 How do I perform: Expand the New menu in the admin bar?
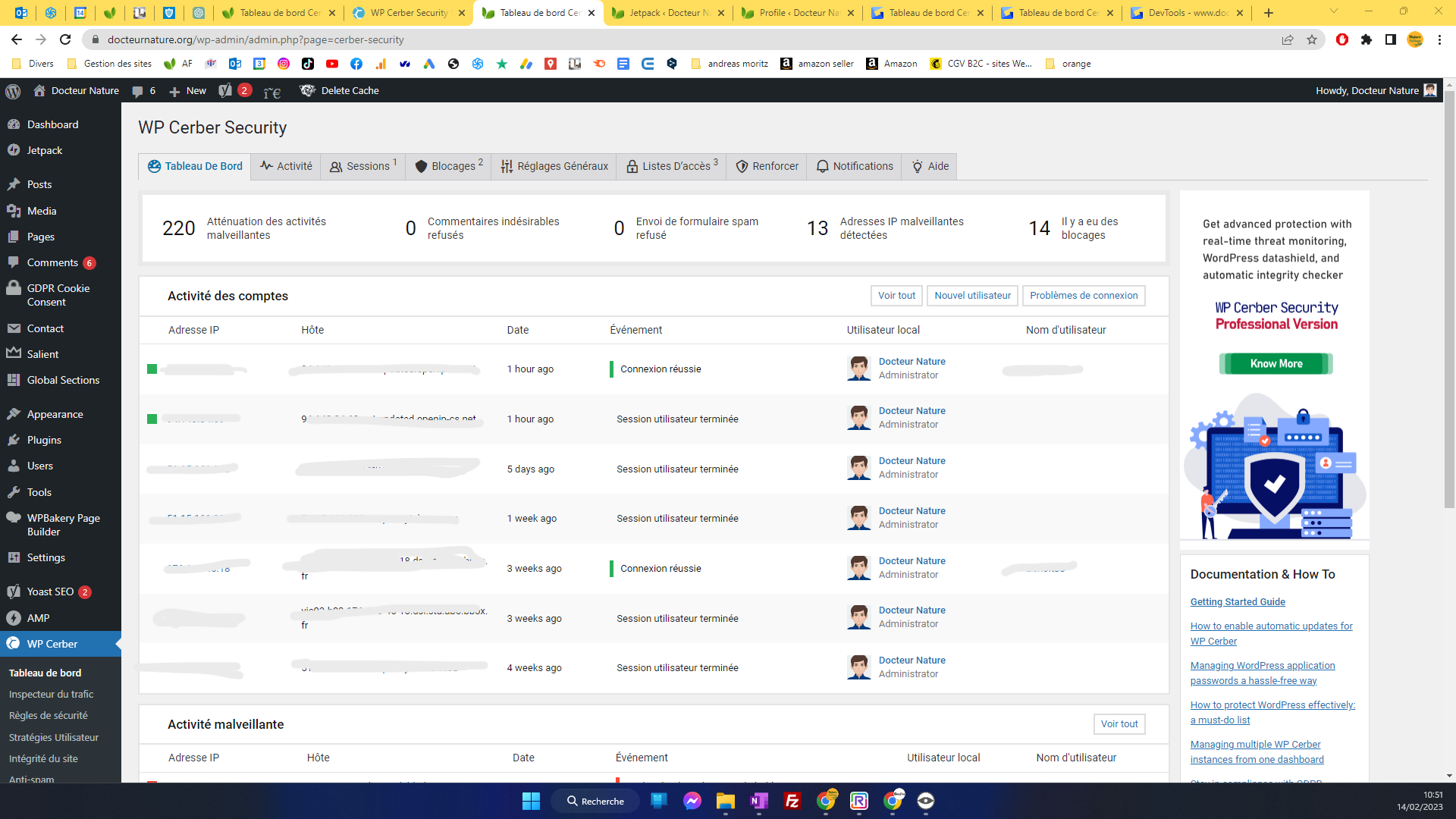click(x=187, y=90)
